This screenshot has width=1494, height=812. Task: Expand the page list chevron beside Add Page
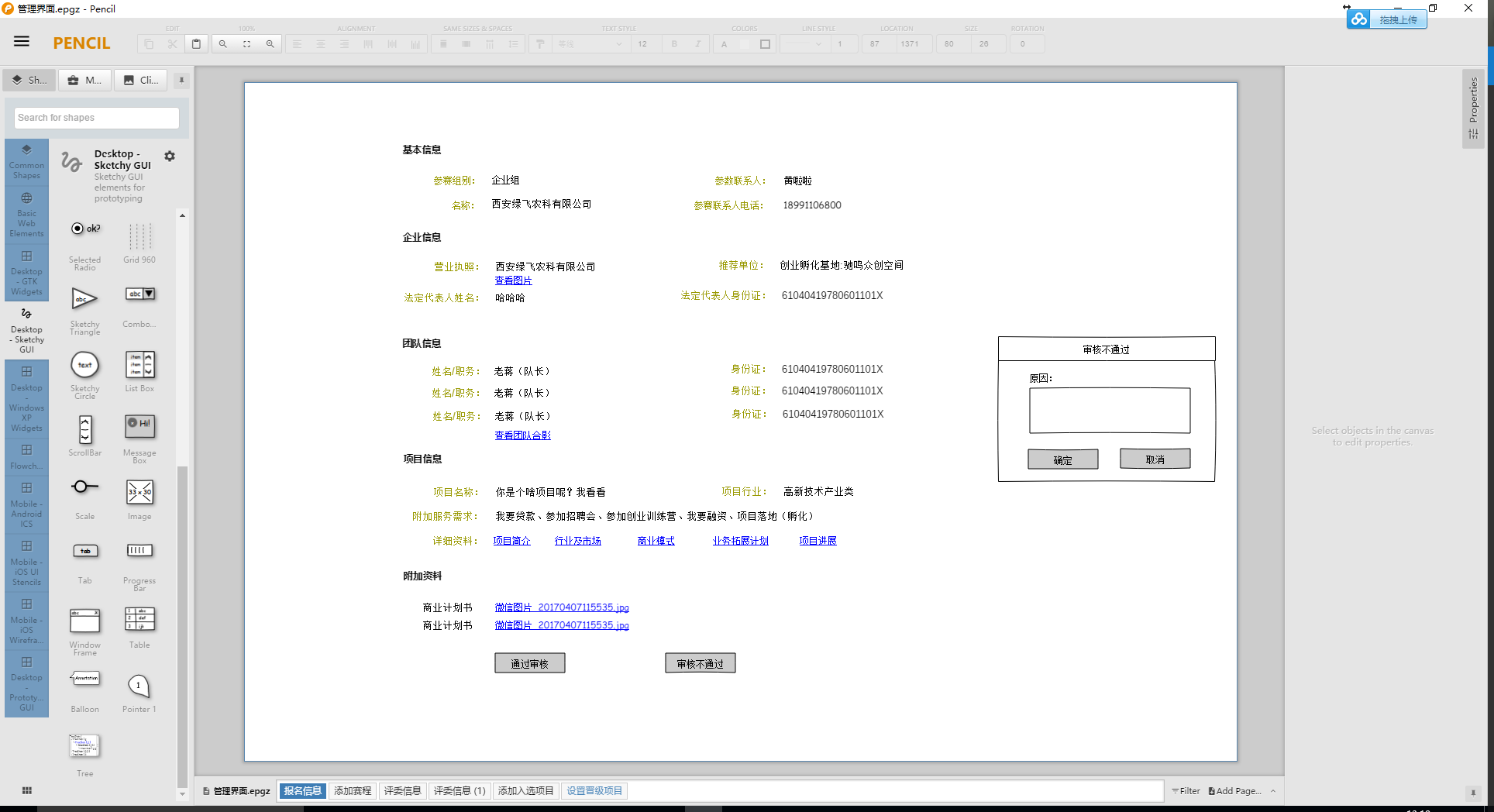pyautogui.click(x=1272, y=791)
